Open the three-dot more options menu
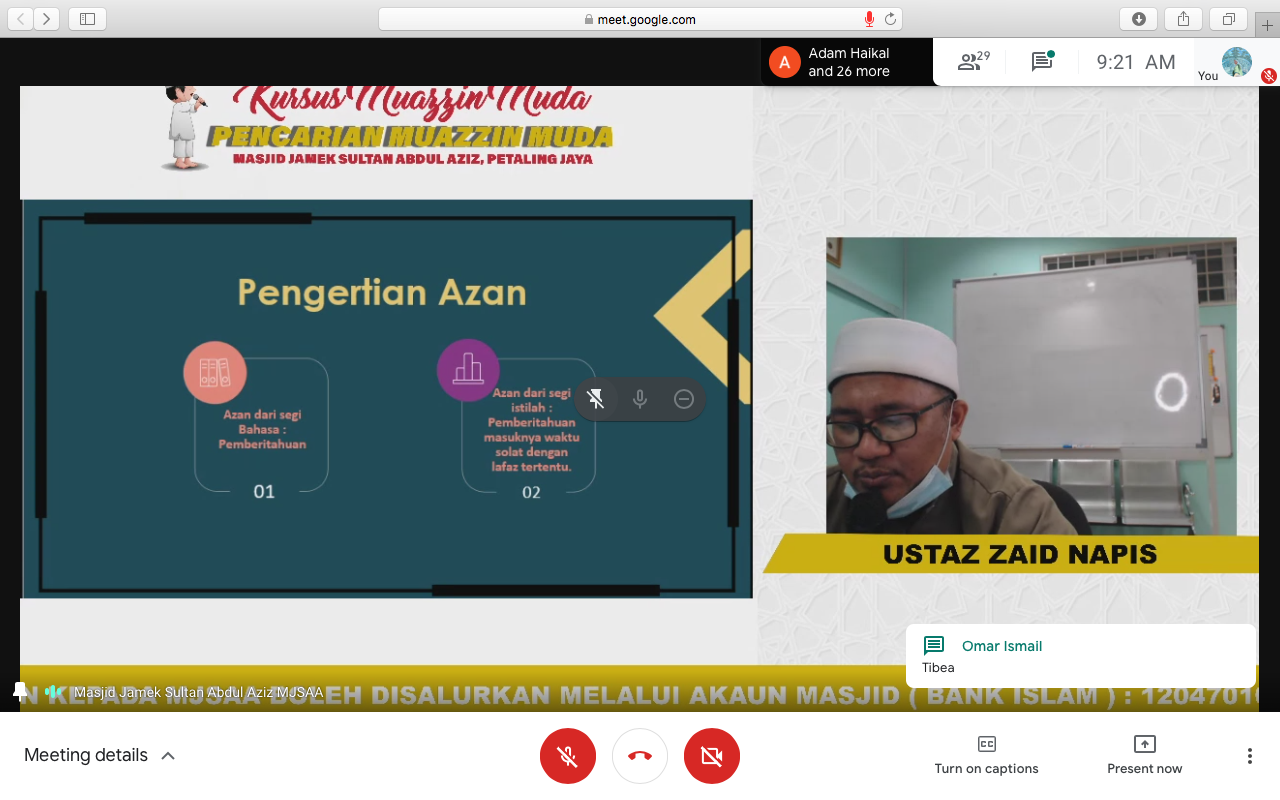This screenshot has height=800, width=1280. (x=1249, y=756)
